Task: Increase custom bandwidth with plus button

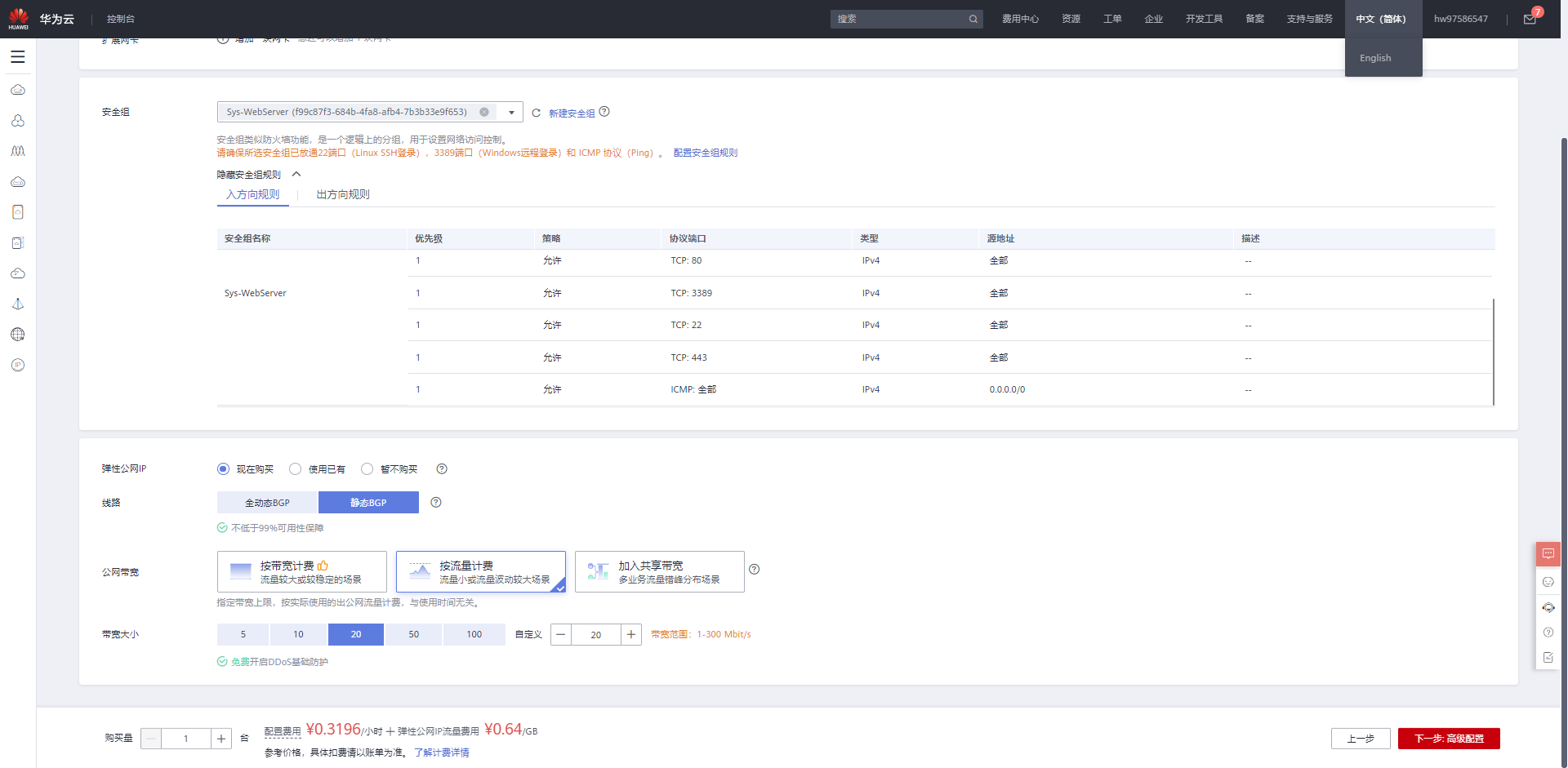Action: click(x=631, y=634)
